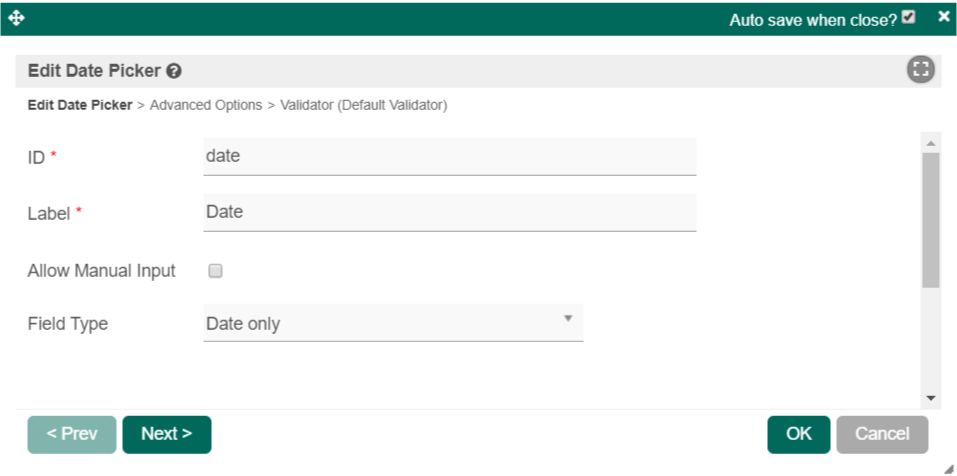Open the Field Type dropdown

392,324
